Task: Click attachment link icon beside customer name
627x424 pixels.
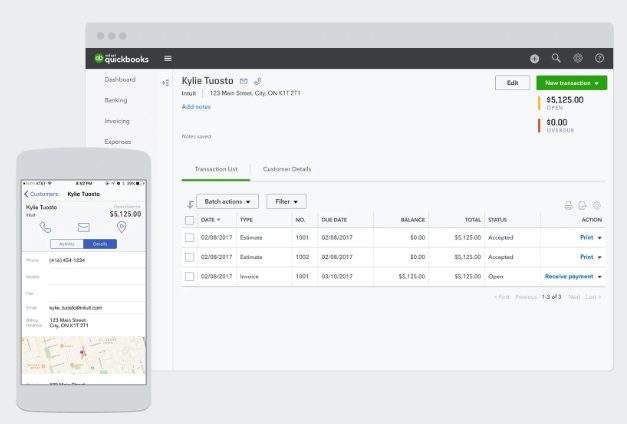Action: click(x=258, y=81)
